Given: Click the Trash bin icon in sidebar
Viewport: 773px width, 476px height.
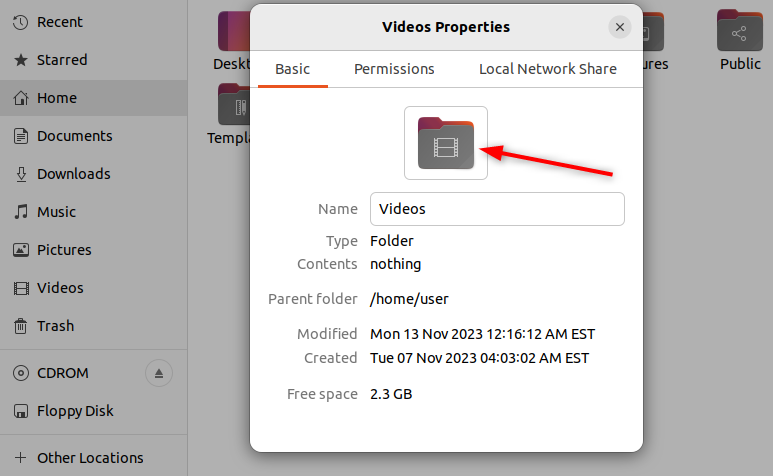Looking at the screenshot, I should (x=20, y=326).
